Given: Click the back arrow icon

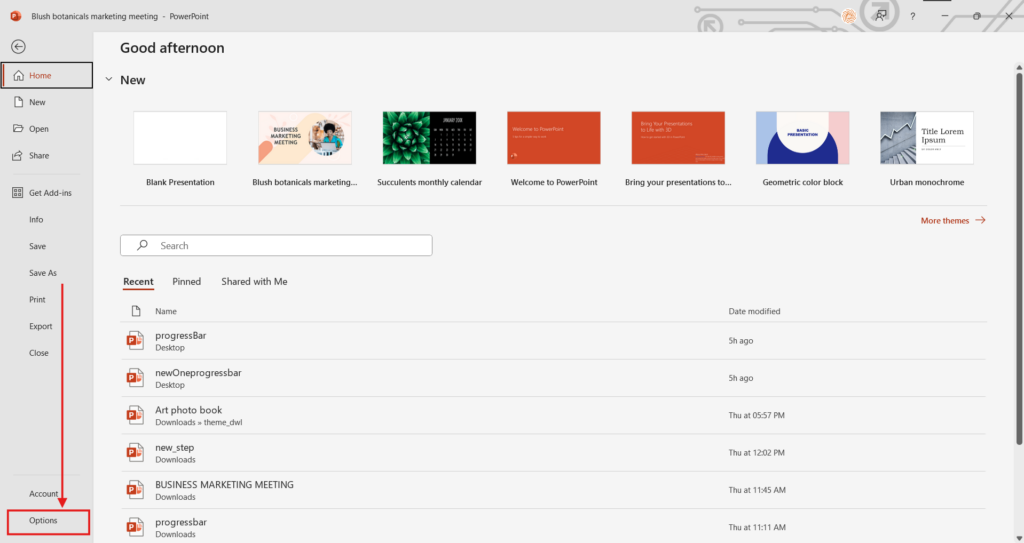Looking at the screenshot, I should point(18,46).
